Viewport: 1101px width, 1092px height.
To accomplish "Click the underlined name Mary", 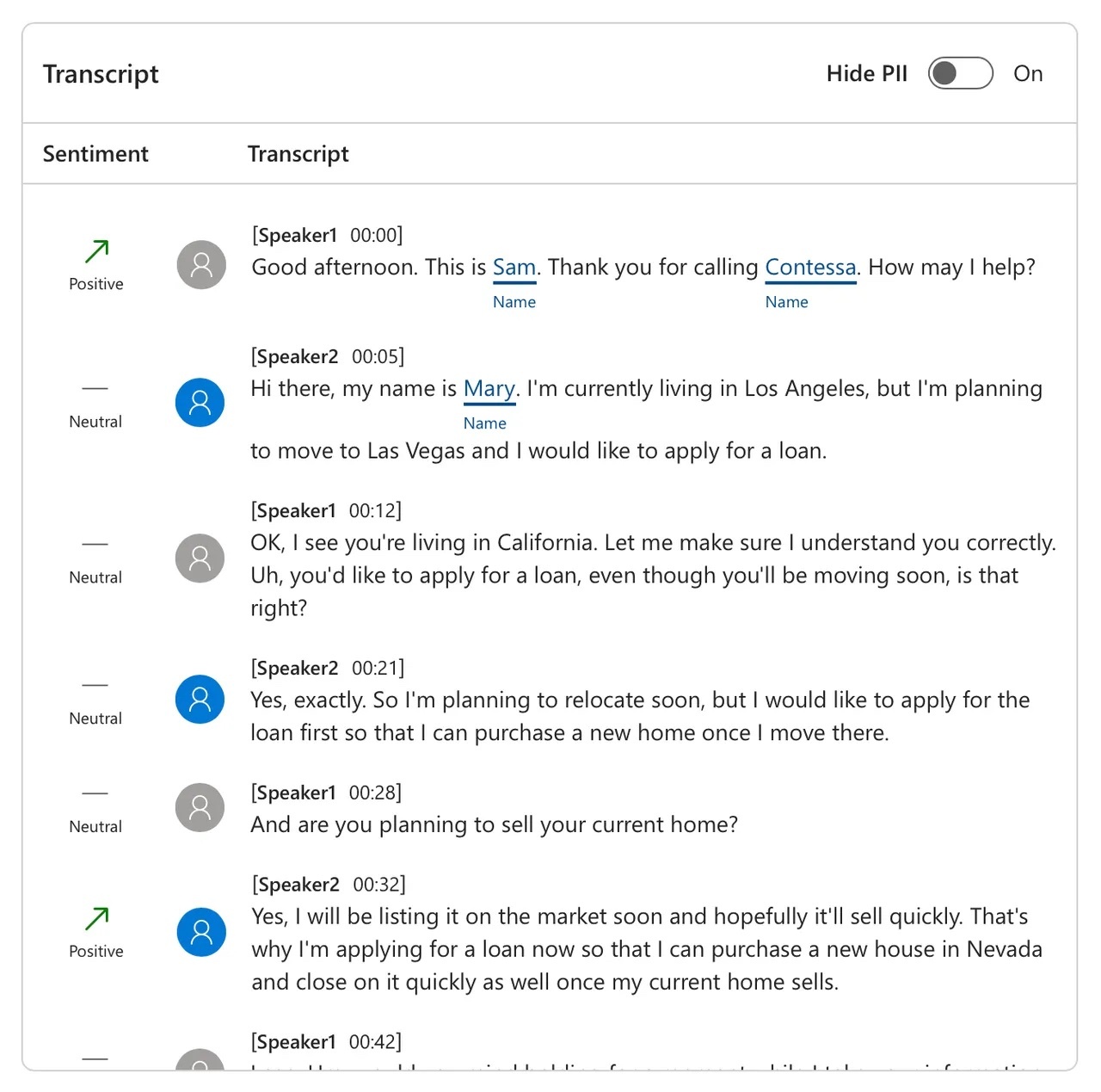I will coord(489,389).
